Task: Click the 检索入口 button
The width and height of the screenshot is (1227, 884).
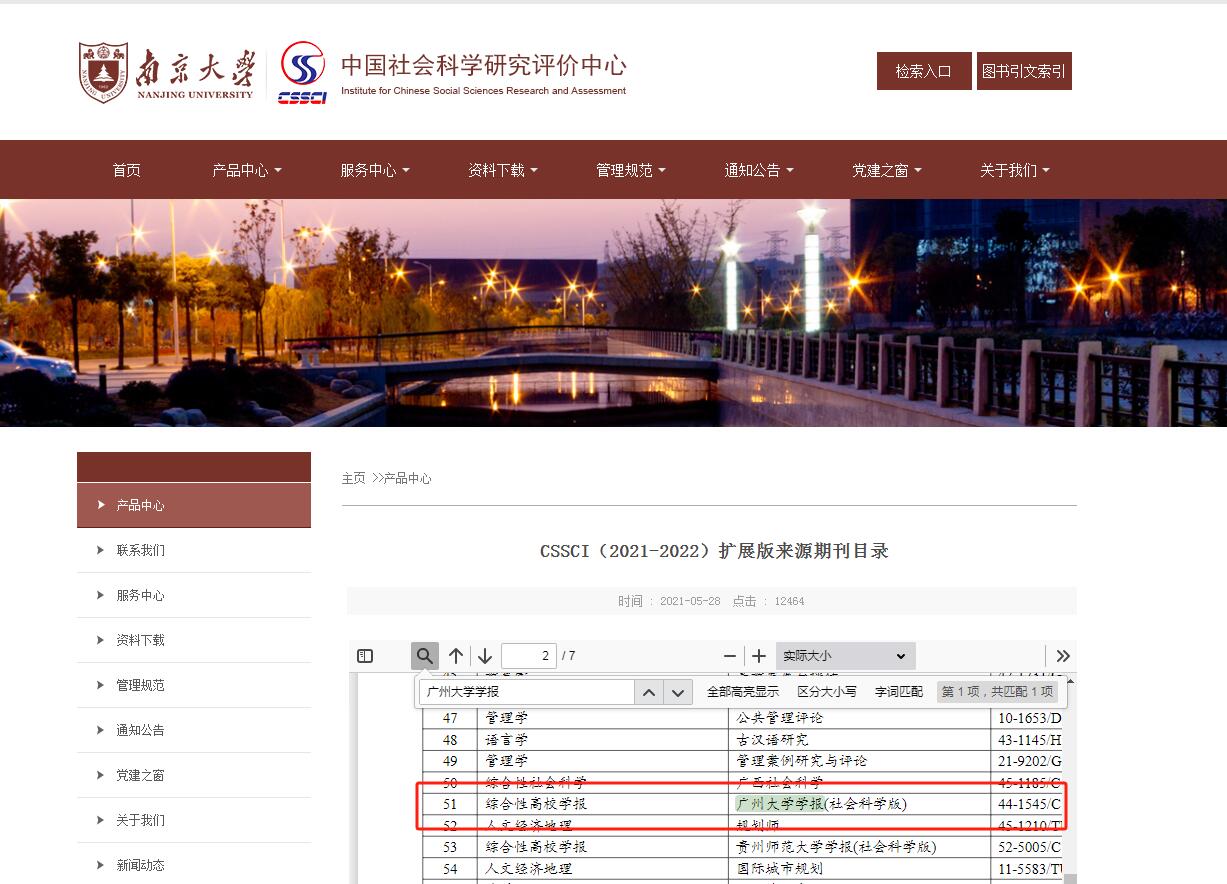Action: point(924,71)
